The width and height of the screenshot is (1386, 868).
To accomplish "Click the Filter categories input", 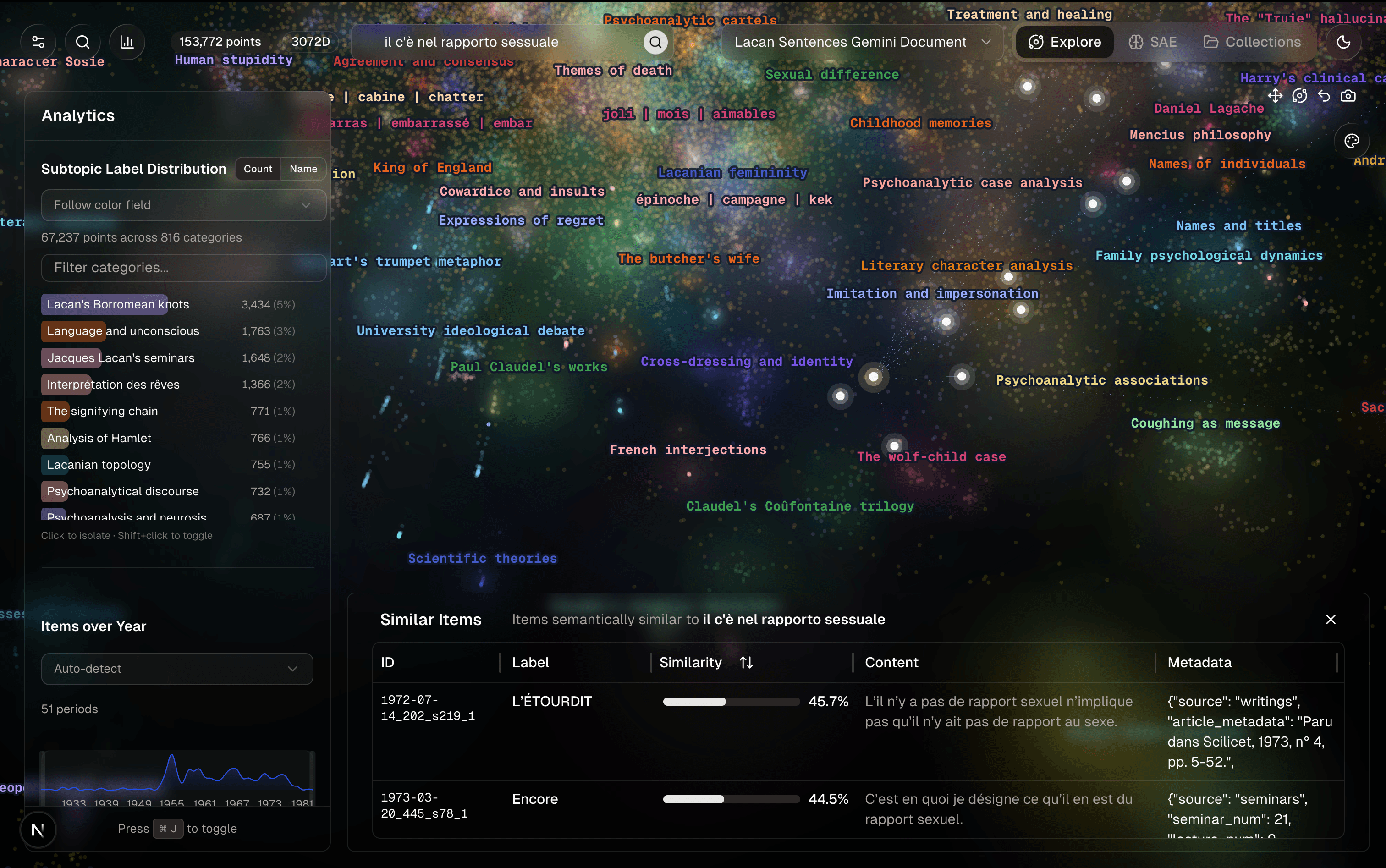I will coord(184,268).
